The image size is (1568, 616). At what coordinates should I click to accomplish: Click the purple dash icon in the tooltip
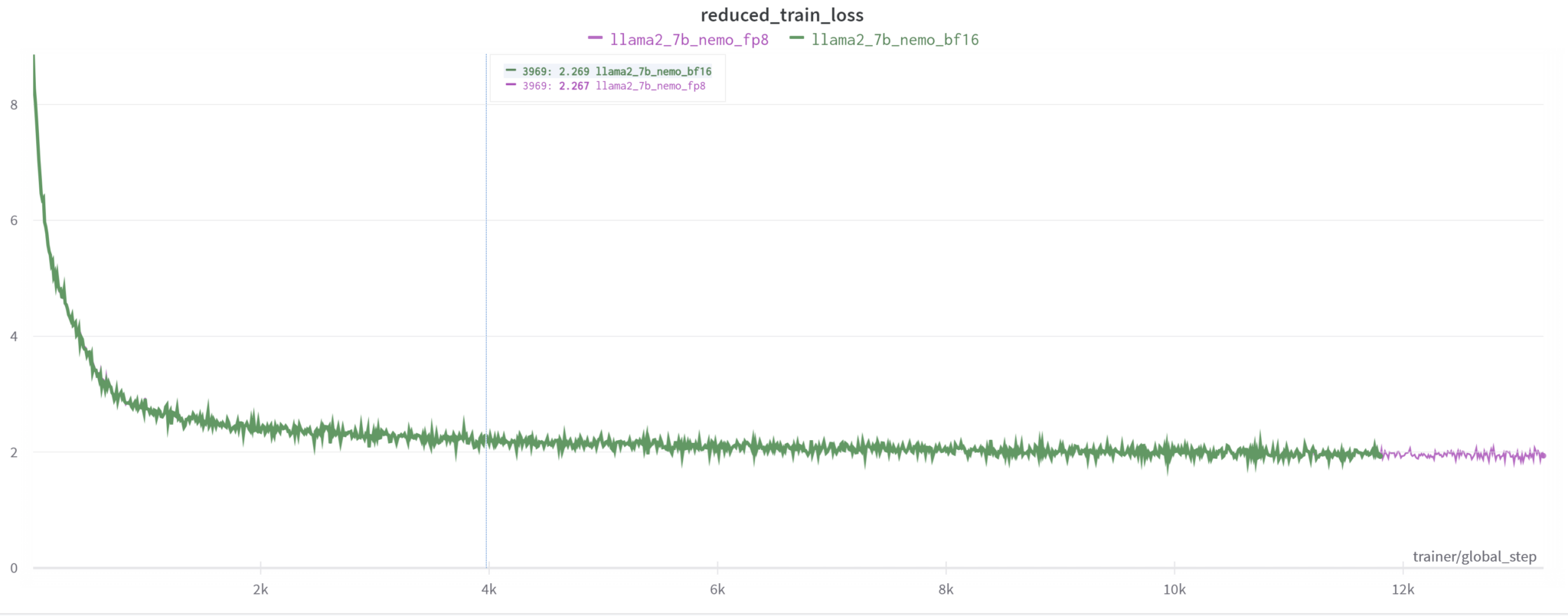[x=511, y=85]
